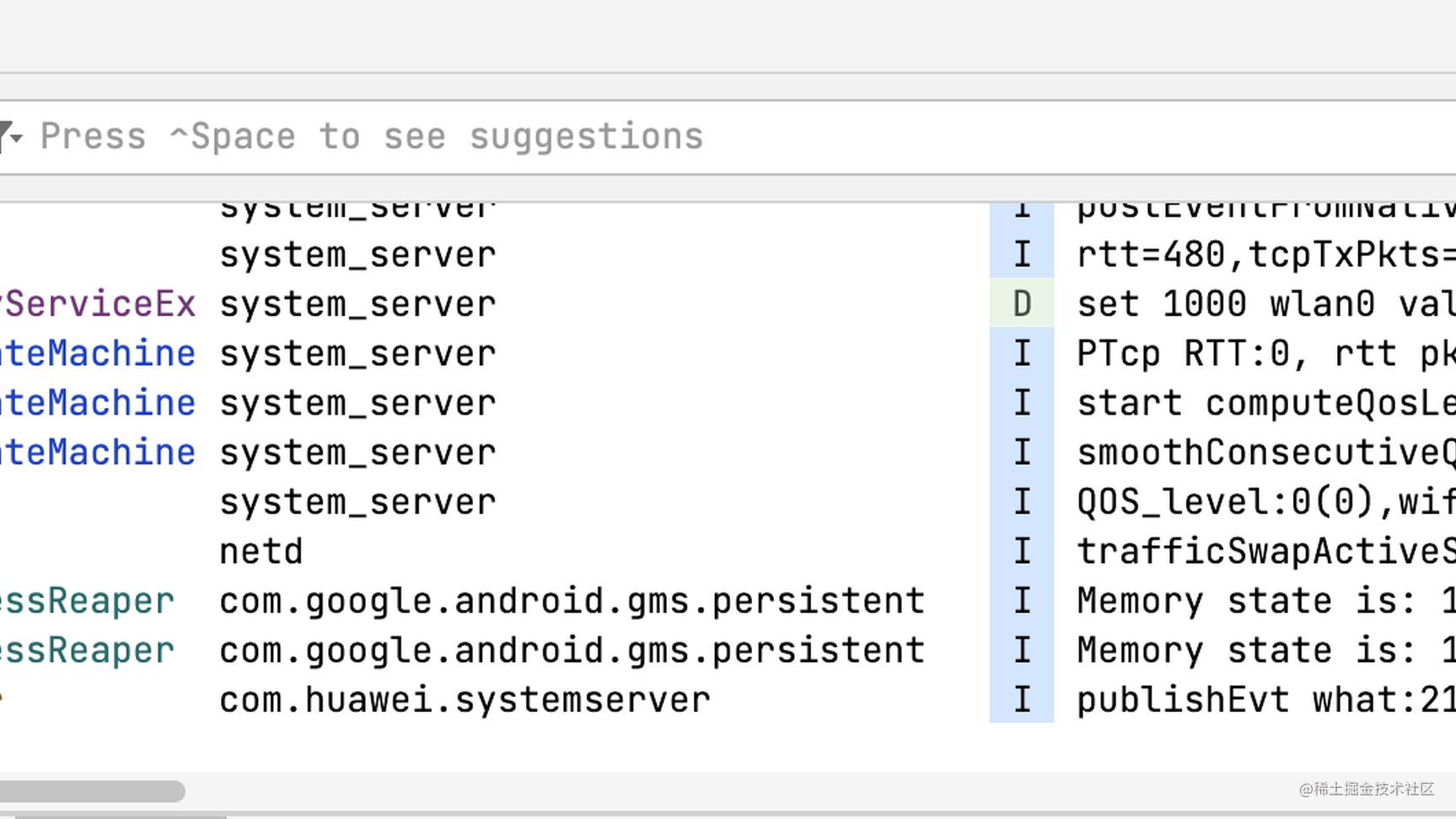
Task: Click the I badge on the QOS_level:0(0) line
Action: coord(1021,500)
